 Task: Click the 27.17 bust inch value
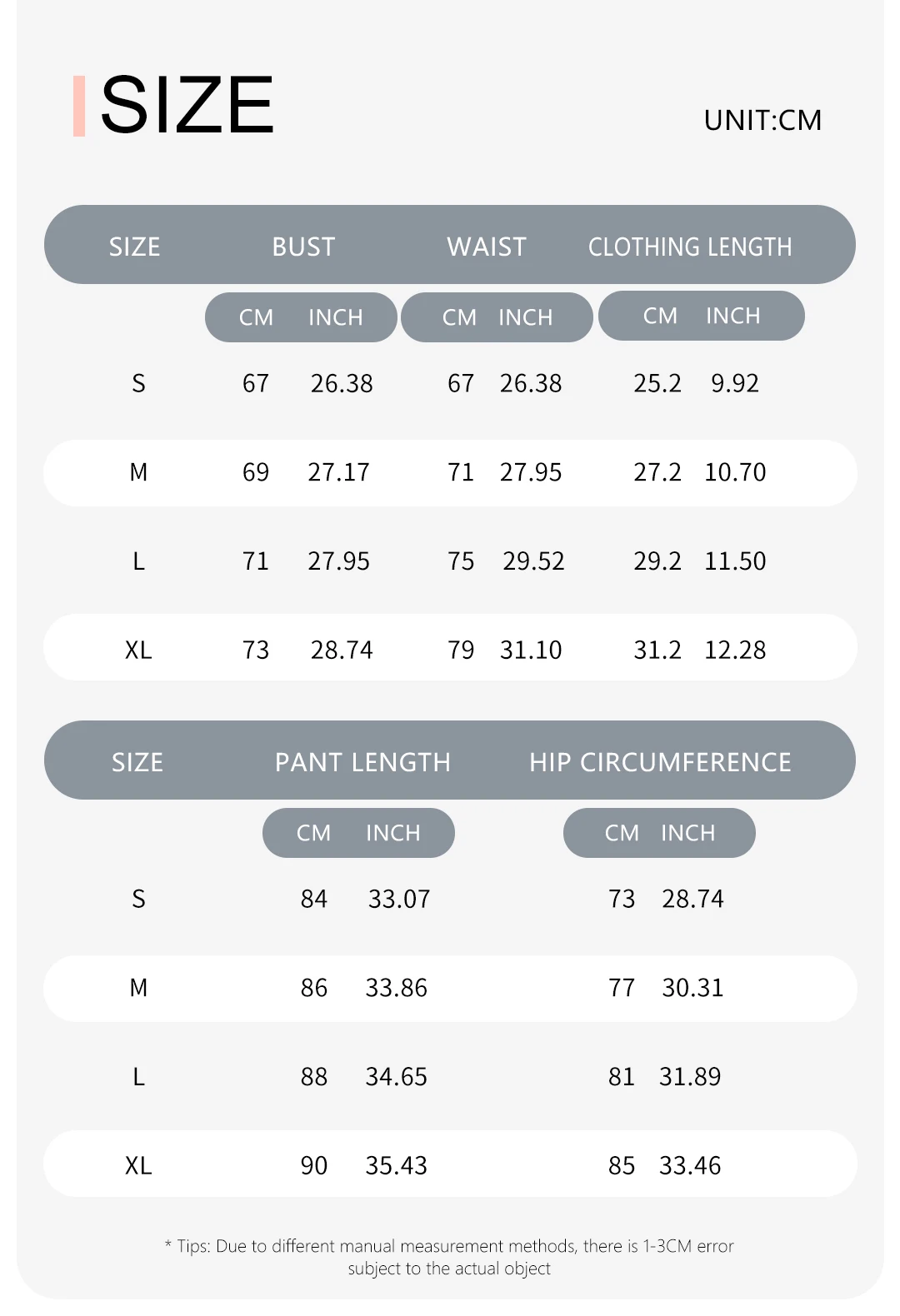pos(338,472)
